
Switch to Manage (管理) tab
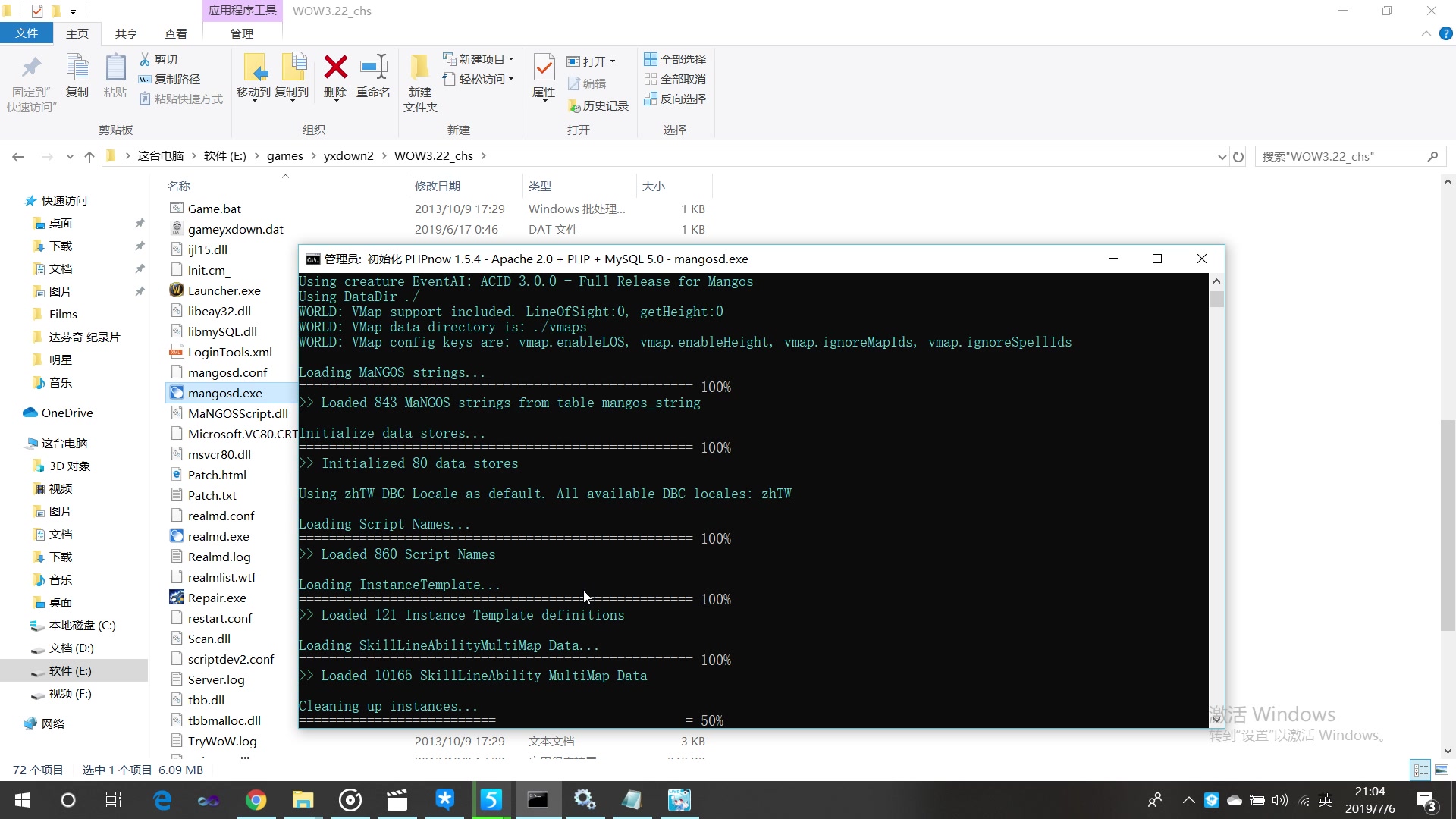242,33
